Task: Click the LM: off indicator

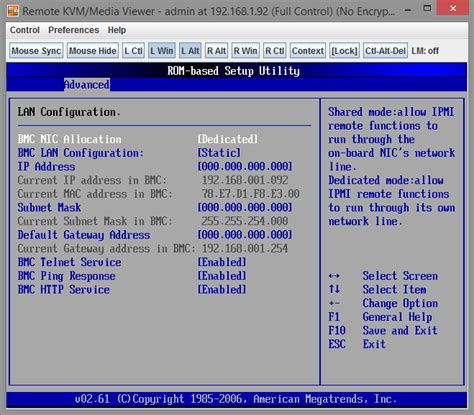Action: pos(425,51)
